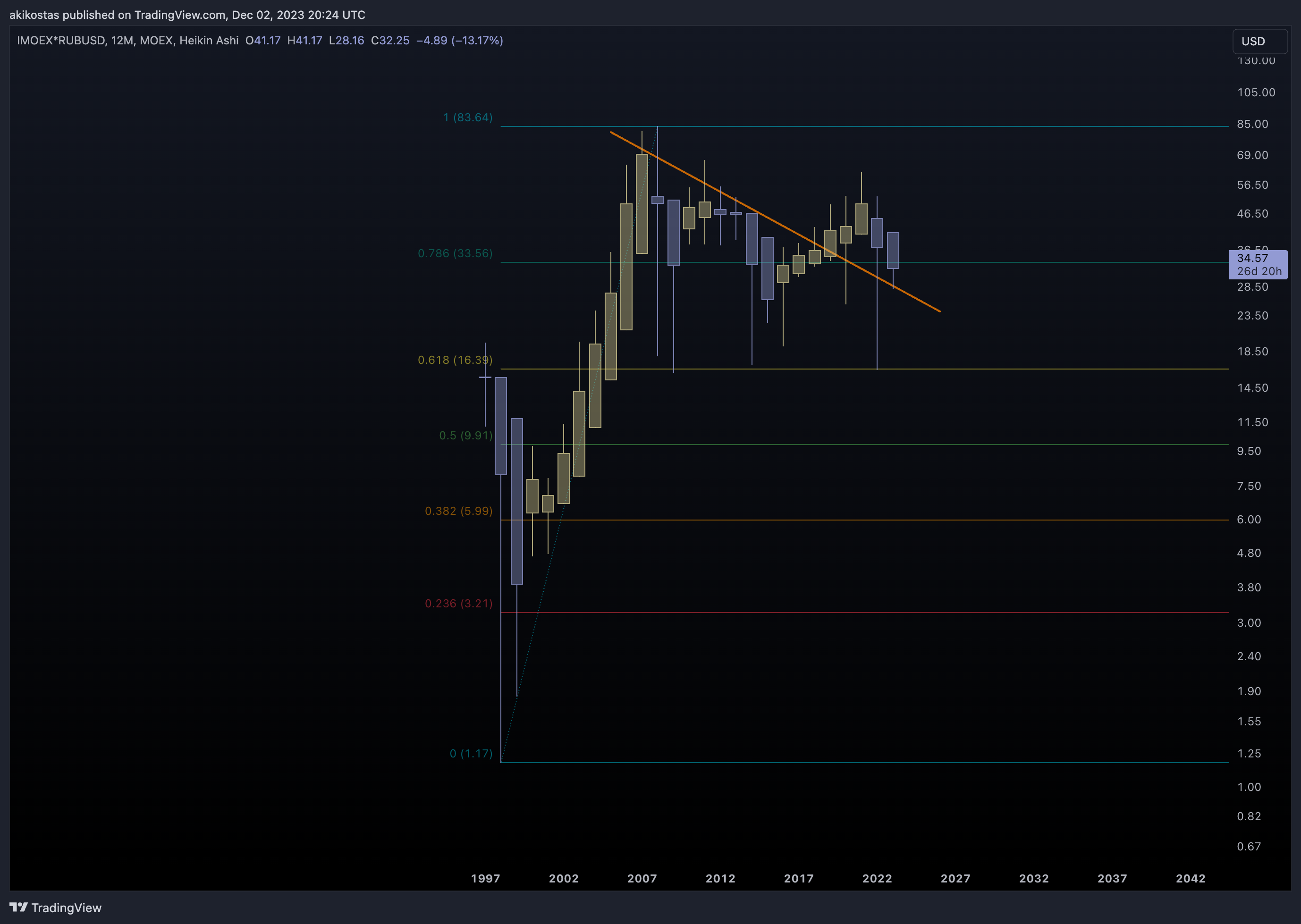This screenshot has height=924, width=1301.
Task: Click the 11.50 price axis label
Action: point(1253,422)
